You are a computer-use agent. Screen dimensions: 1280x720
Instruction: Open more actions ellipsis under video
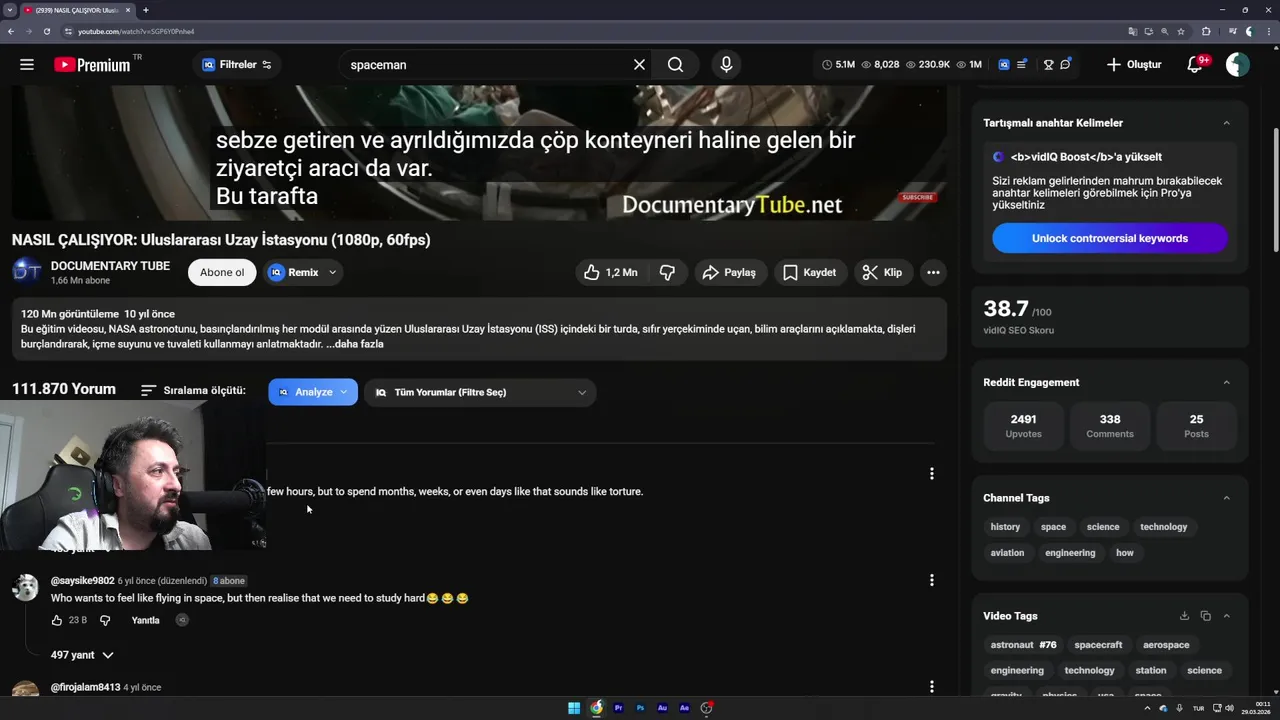coord(933,272)
